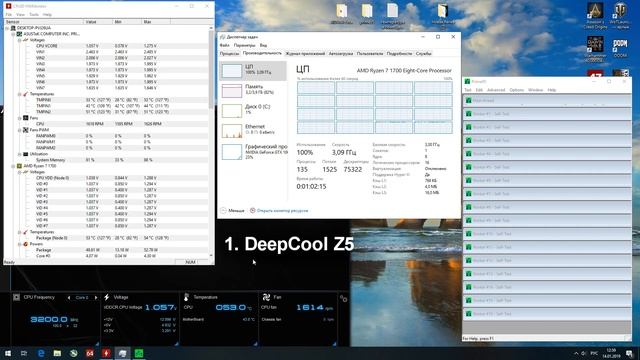Open Файл menu in Task Manager
Viewport: 640px width, 360px height.
tap(224, 45)
